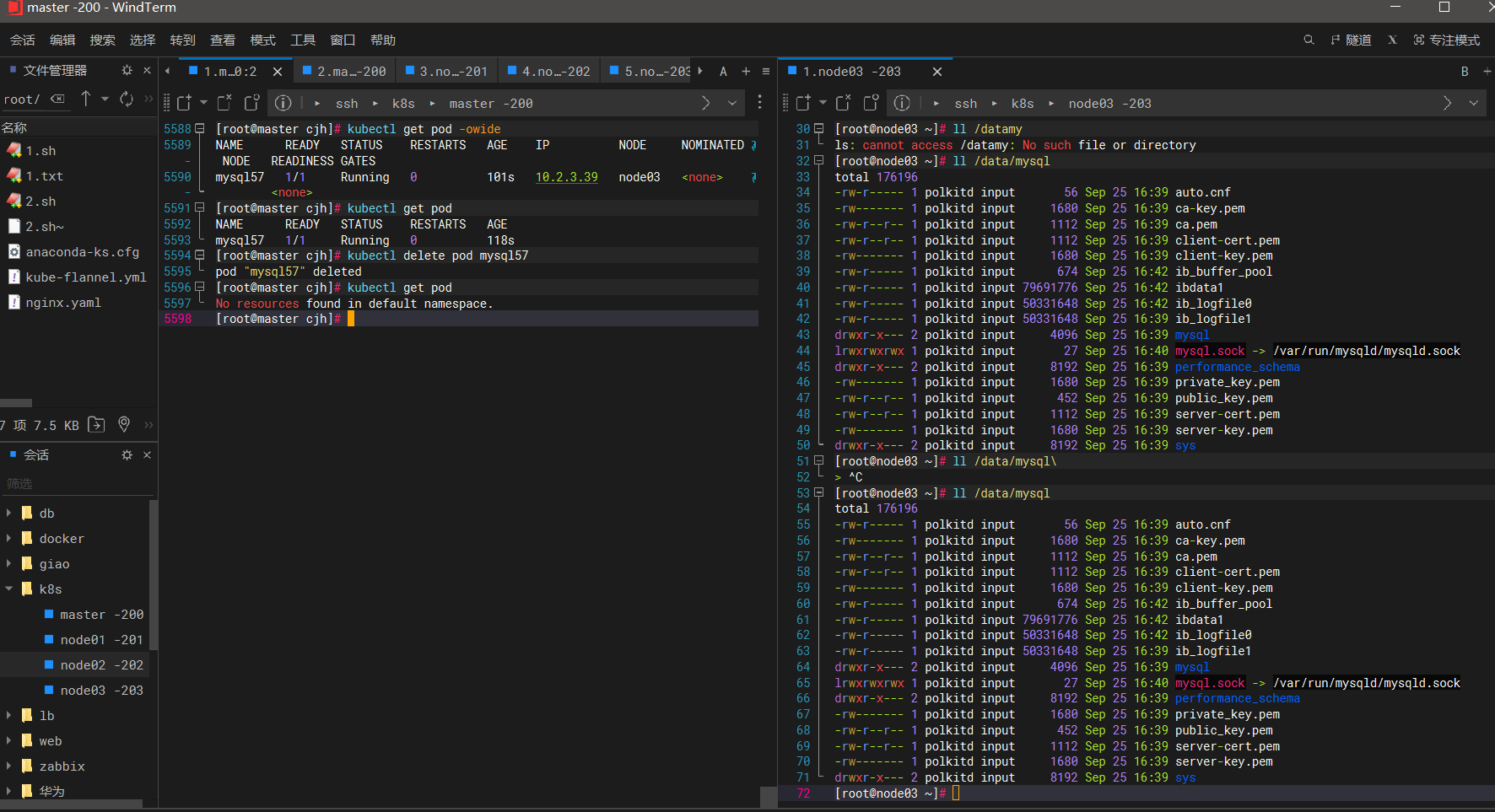This screenshot has height=812, width=1495.
Task: Open sessions panel settings gear
Action: (127, 454)
